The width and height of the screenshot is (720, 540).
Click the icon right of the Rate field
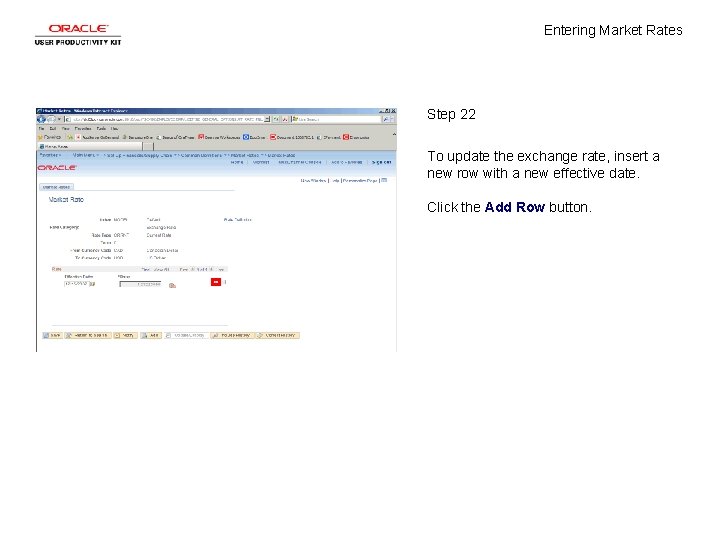pyautogui.click(x=172, y=285)
